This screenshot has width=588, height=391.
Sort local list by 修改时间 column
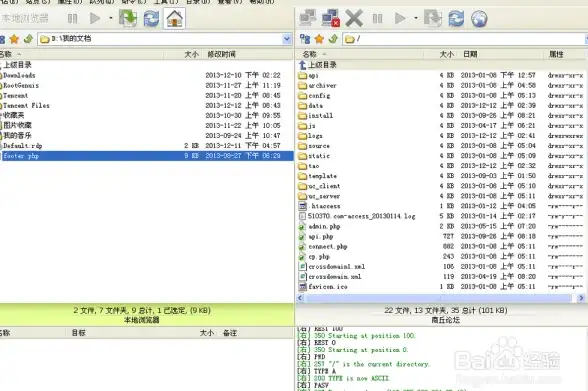click(x=221, y=54)
